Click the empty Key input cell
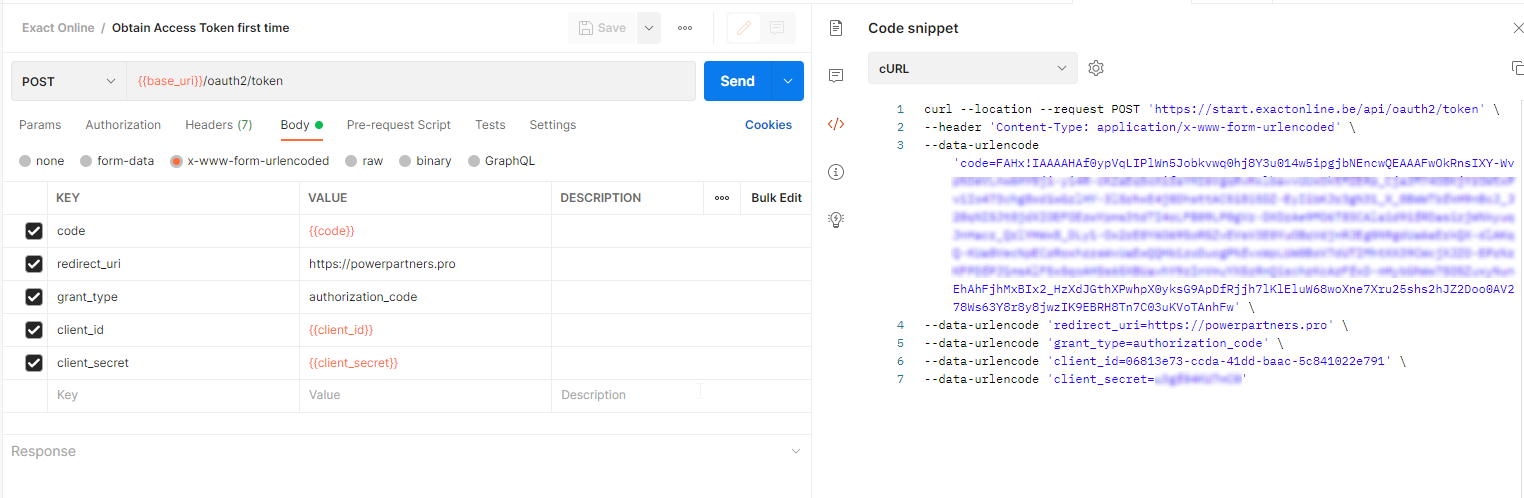 (173, 395)
